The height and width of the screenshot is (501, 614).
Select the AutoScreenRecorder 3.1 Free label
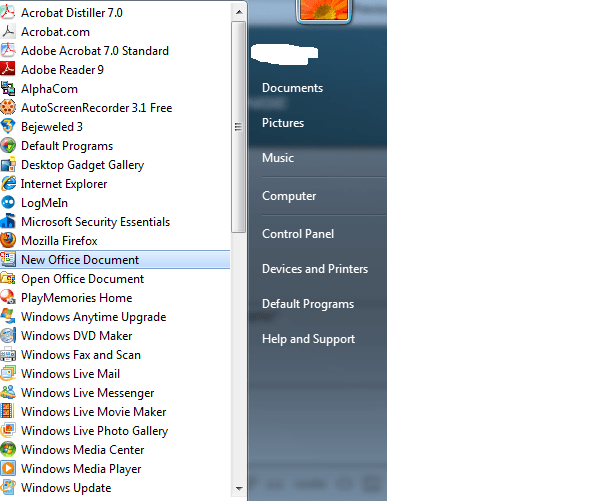96,107
